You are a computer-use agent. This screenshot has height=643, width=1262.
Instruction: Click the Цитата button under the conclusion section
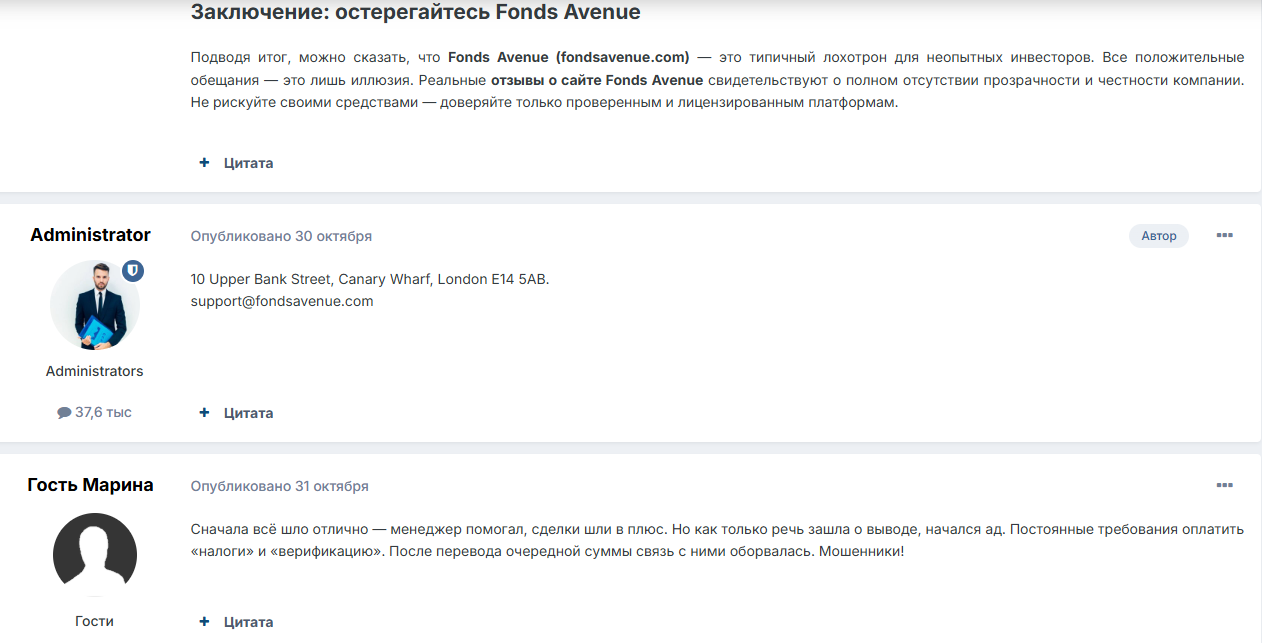[248, 162]
